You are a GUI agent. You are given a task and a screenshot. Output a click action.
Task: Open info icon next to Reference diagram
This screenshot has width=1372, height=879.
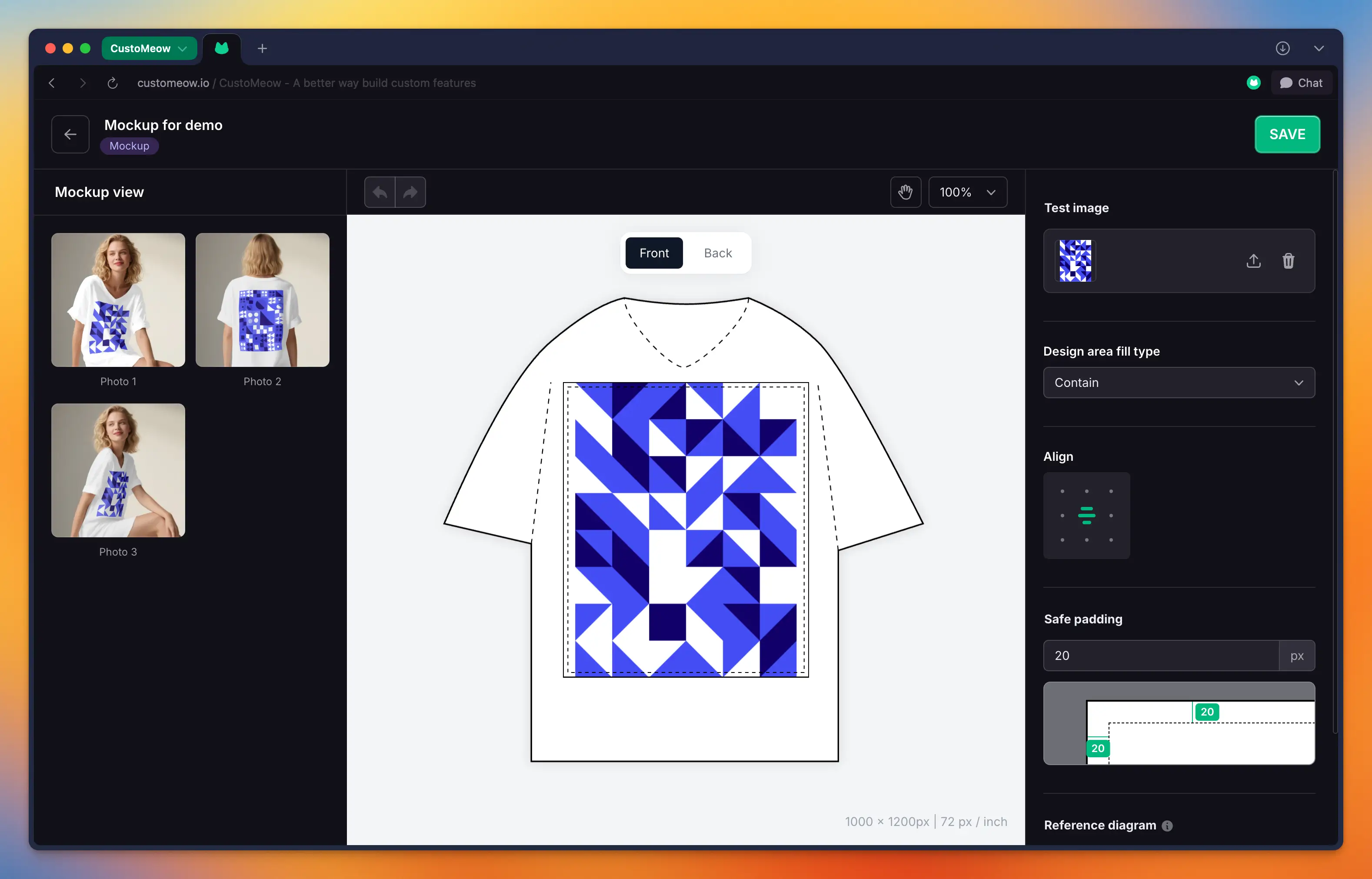(1167, 826)
